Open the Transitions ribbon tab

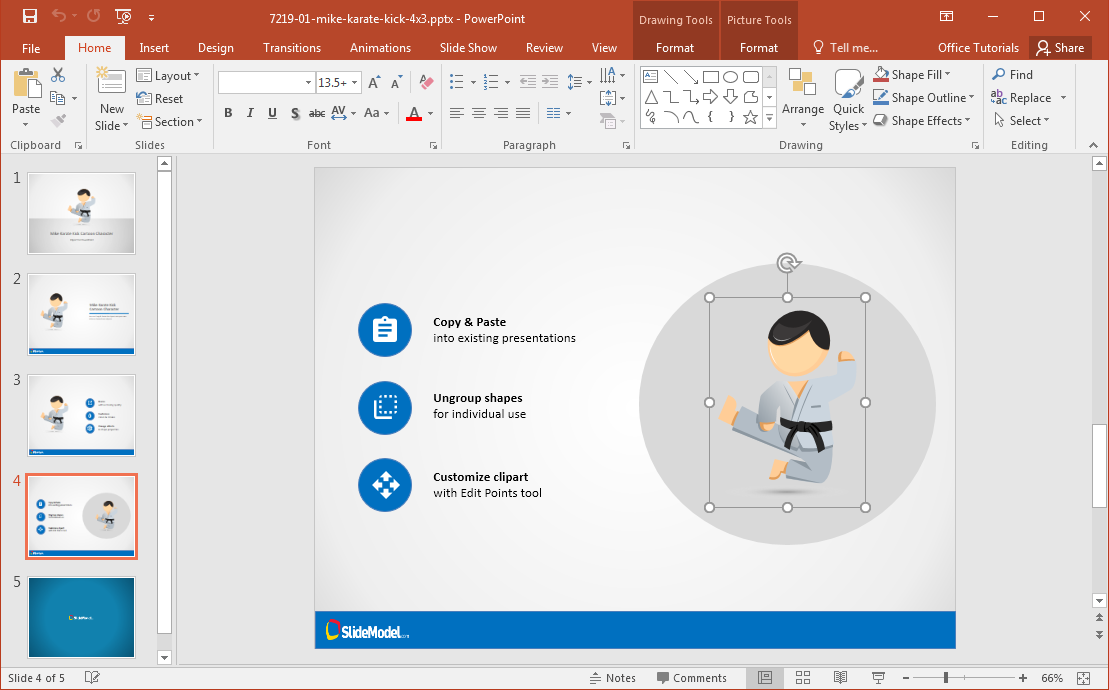(291, 48)
